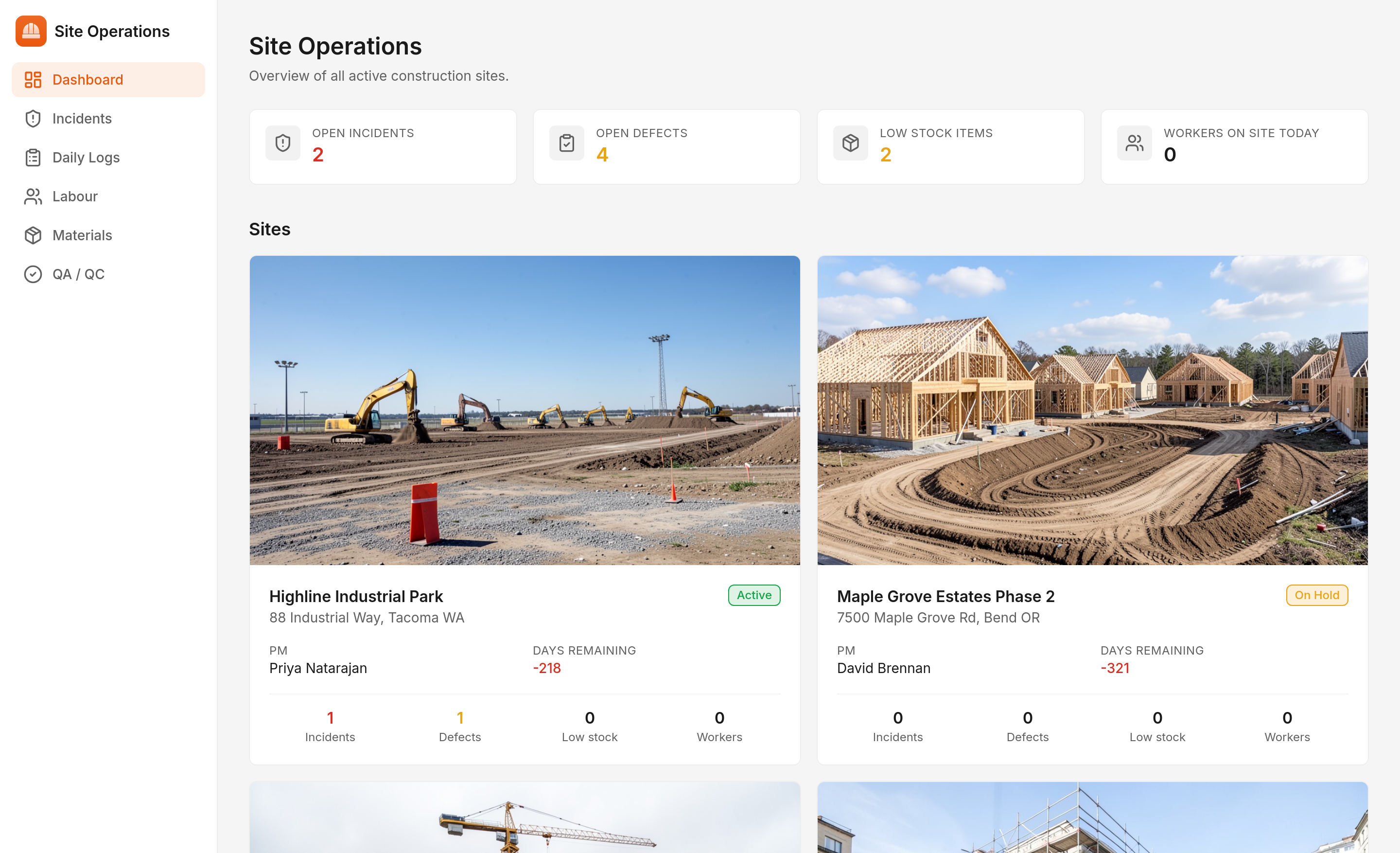
Task: Open the Open Defects summary card
Action: [x=666, y=146]
